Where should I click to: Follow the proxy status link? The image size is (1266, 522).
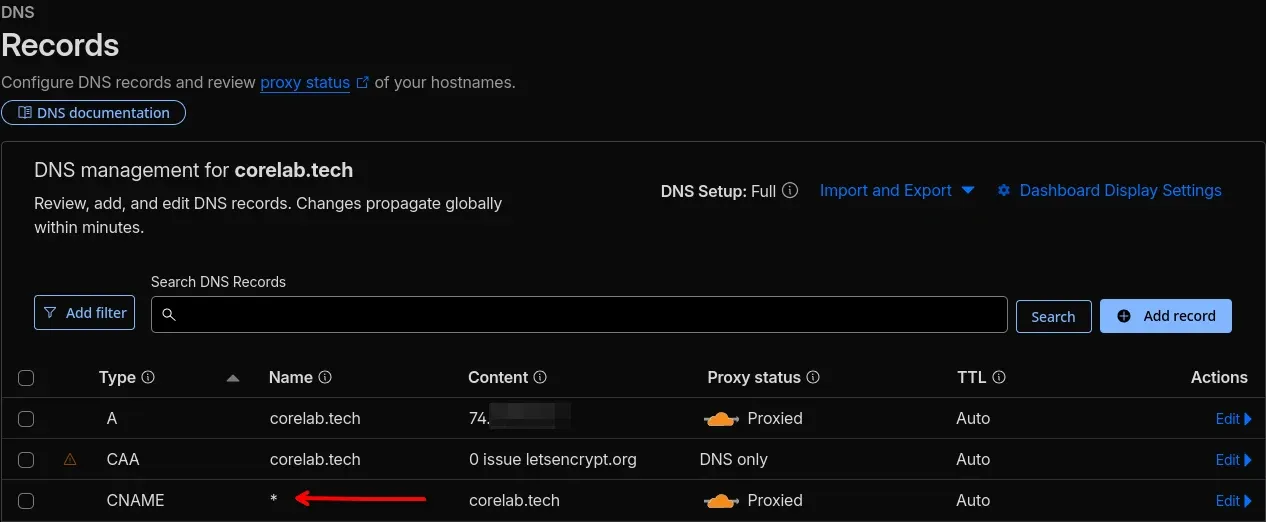tap(305, 83)
